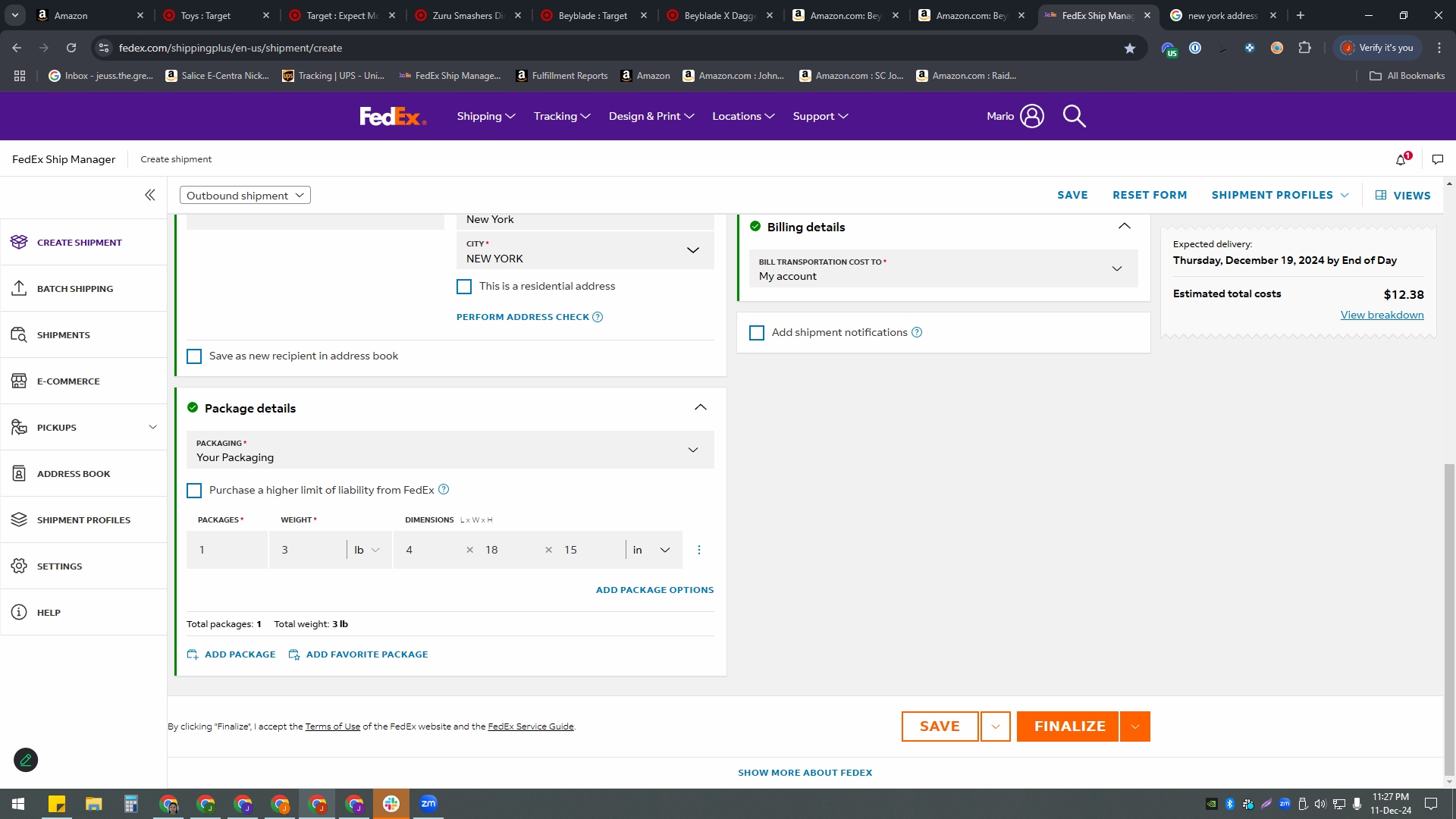1456x819 pixels.
Task: Collapse the sidebar with double-chevron icon
Action: click(150, 195)
